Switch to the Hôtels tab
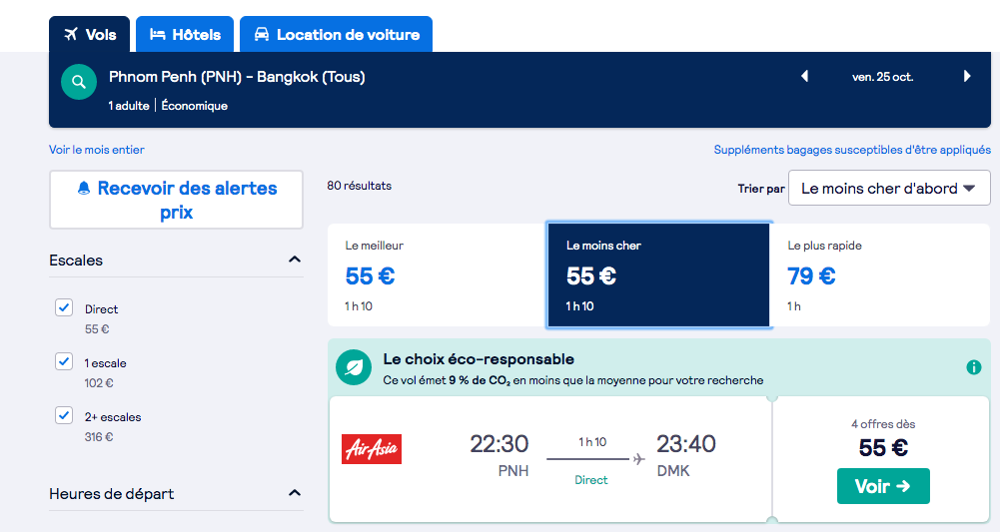1000x532 pixels. pyautogui.click(x=185, y=34)
